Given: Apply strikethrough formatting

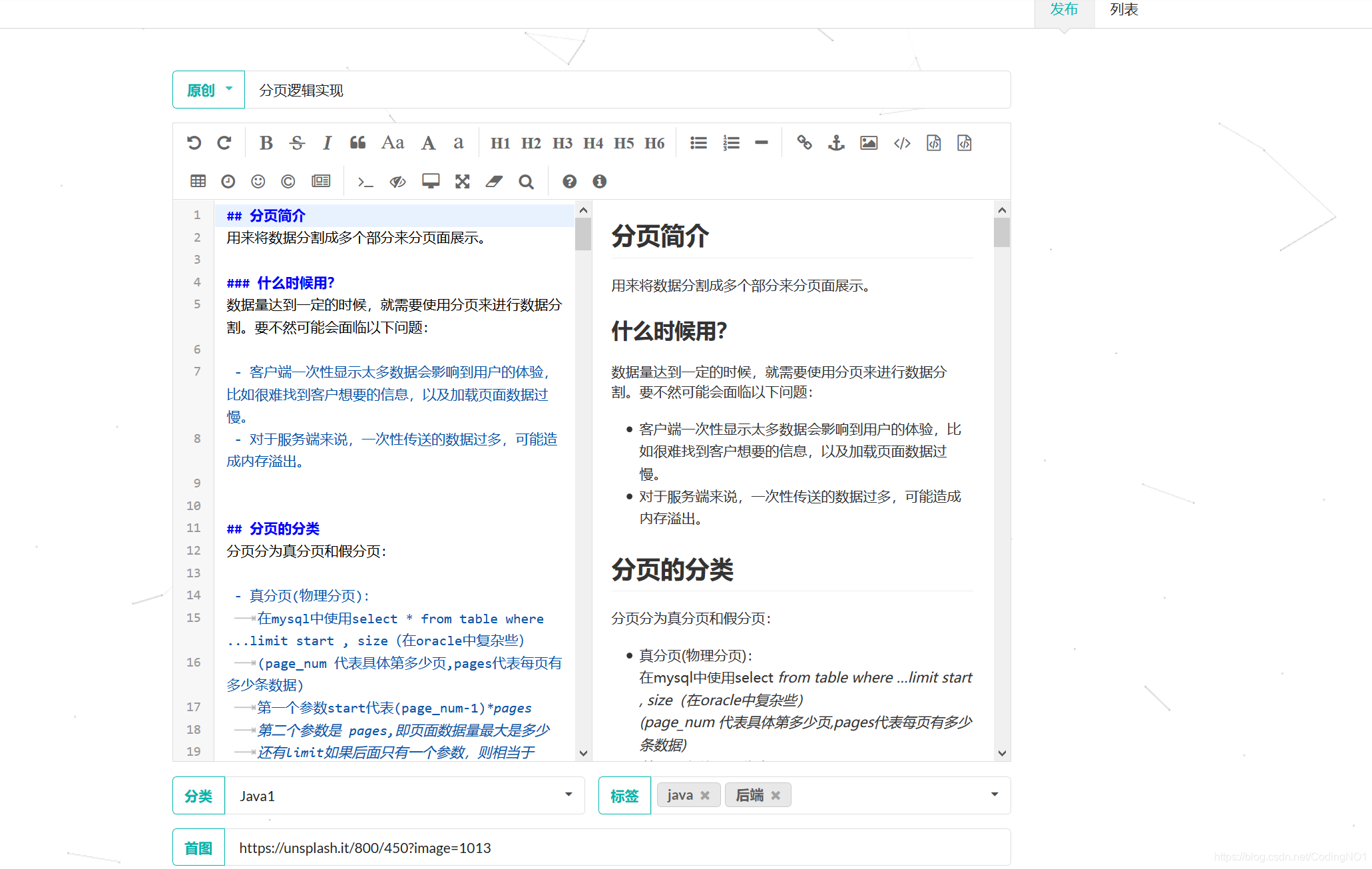Looking at the screenshot, I should coord(298,143).
